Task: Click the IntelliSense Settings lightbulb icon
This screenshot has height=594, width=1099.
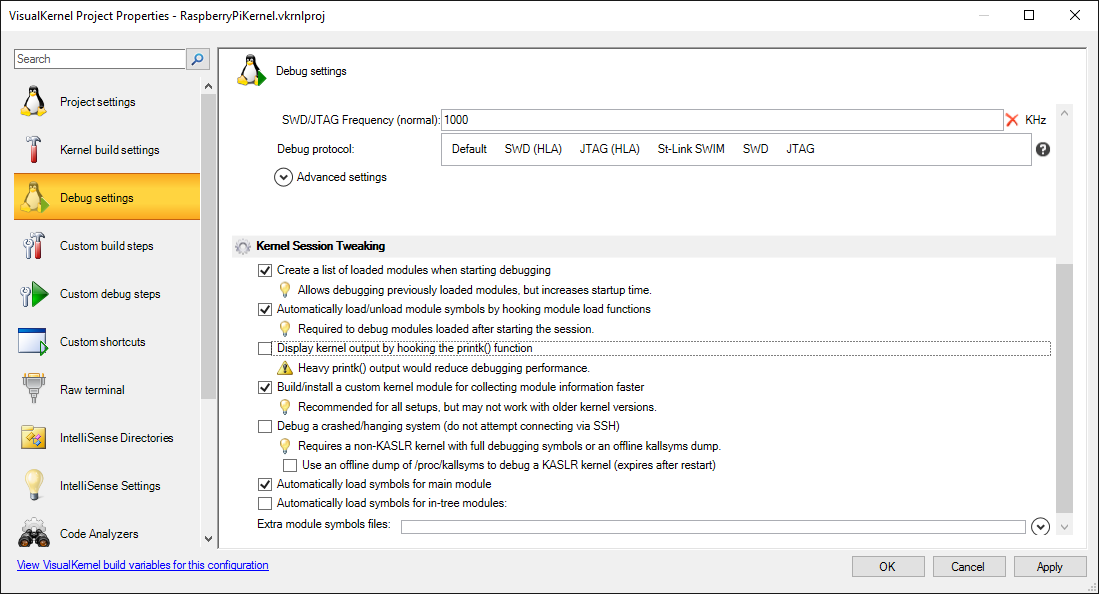Action: [33, 485]
